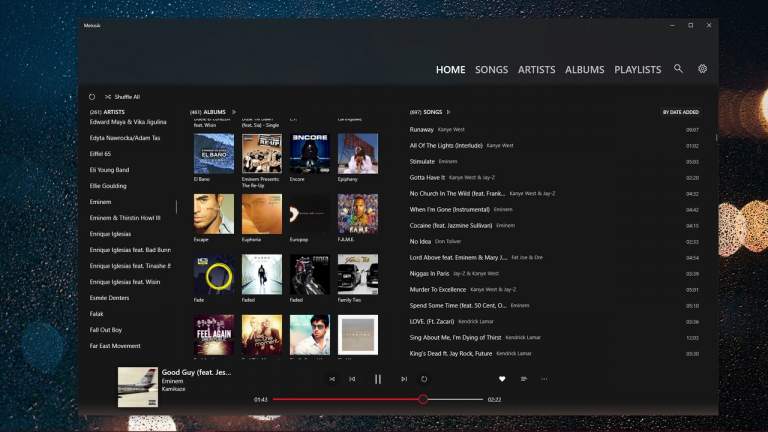Open the ARTISTS section header
The image size is (768, 432).
coord(107,112)
